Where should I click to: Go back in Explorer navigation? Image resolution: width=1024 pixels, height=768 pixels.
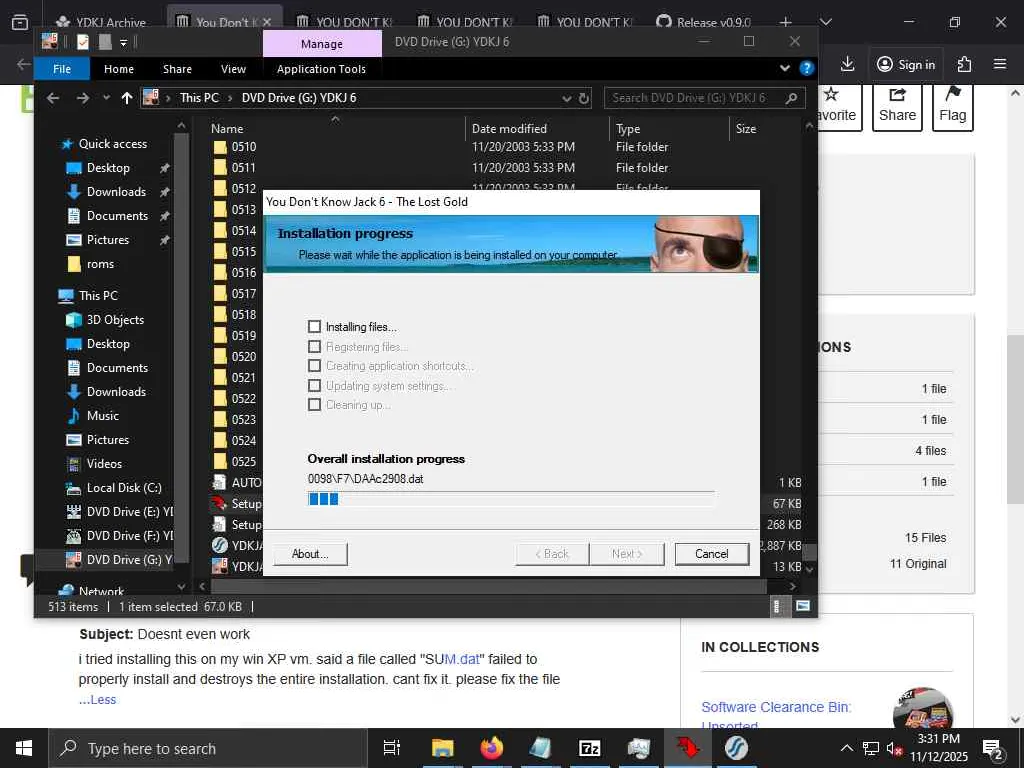point(53,98)
